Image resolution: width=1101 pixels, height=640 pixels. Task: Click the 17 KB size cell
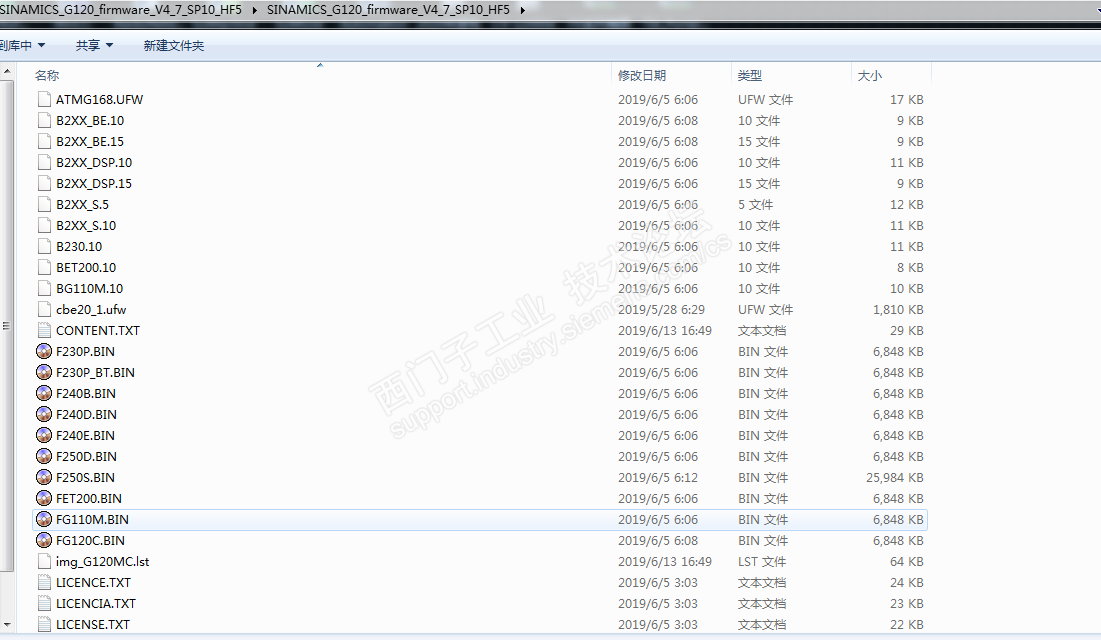(x=906, y=99)
